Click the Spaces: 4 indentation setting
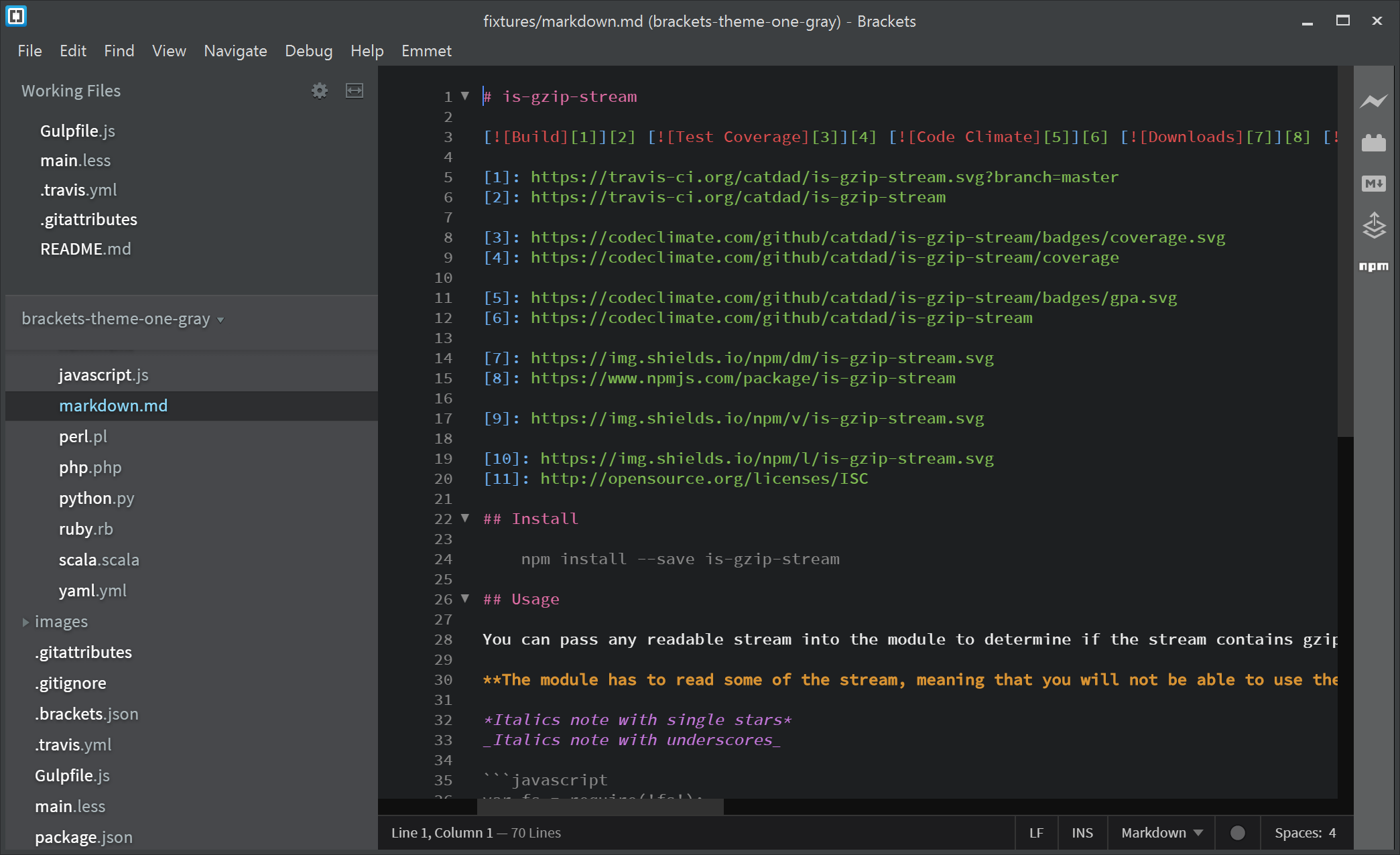 tap(1305, 833)
